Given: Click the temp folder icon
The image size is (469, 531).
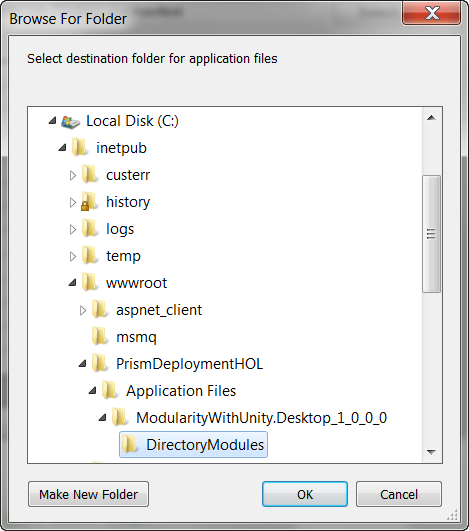Looking at the screenshot, I should (x=90, y=256).
